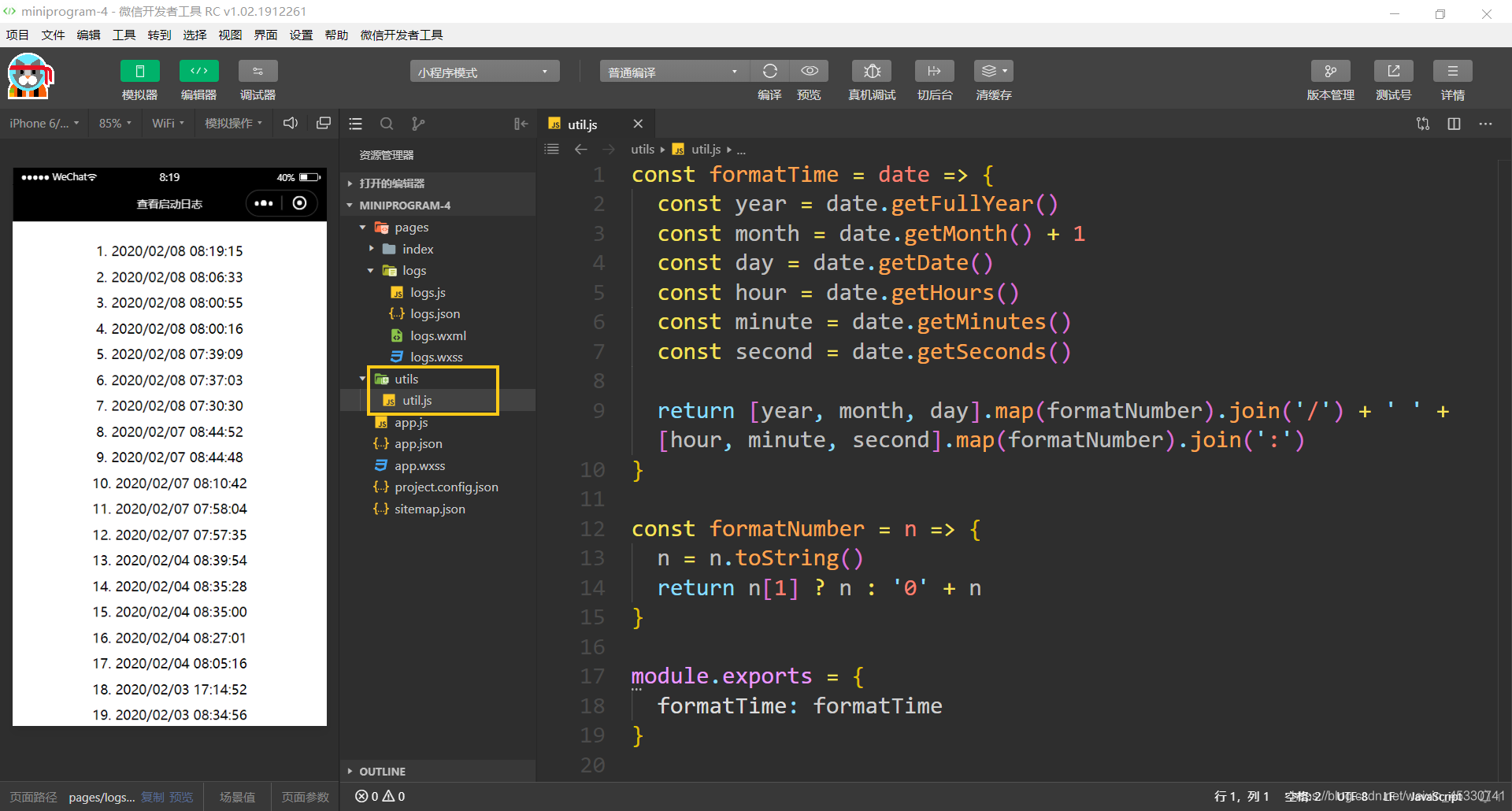This screenshot has width=1512, height=811.
Task: Open logs.wxss file
Action: pyautogui.click(x=438, y=357)
